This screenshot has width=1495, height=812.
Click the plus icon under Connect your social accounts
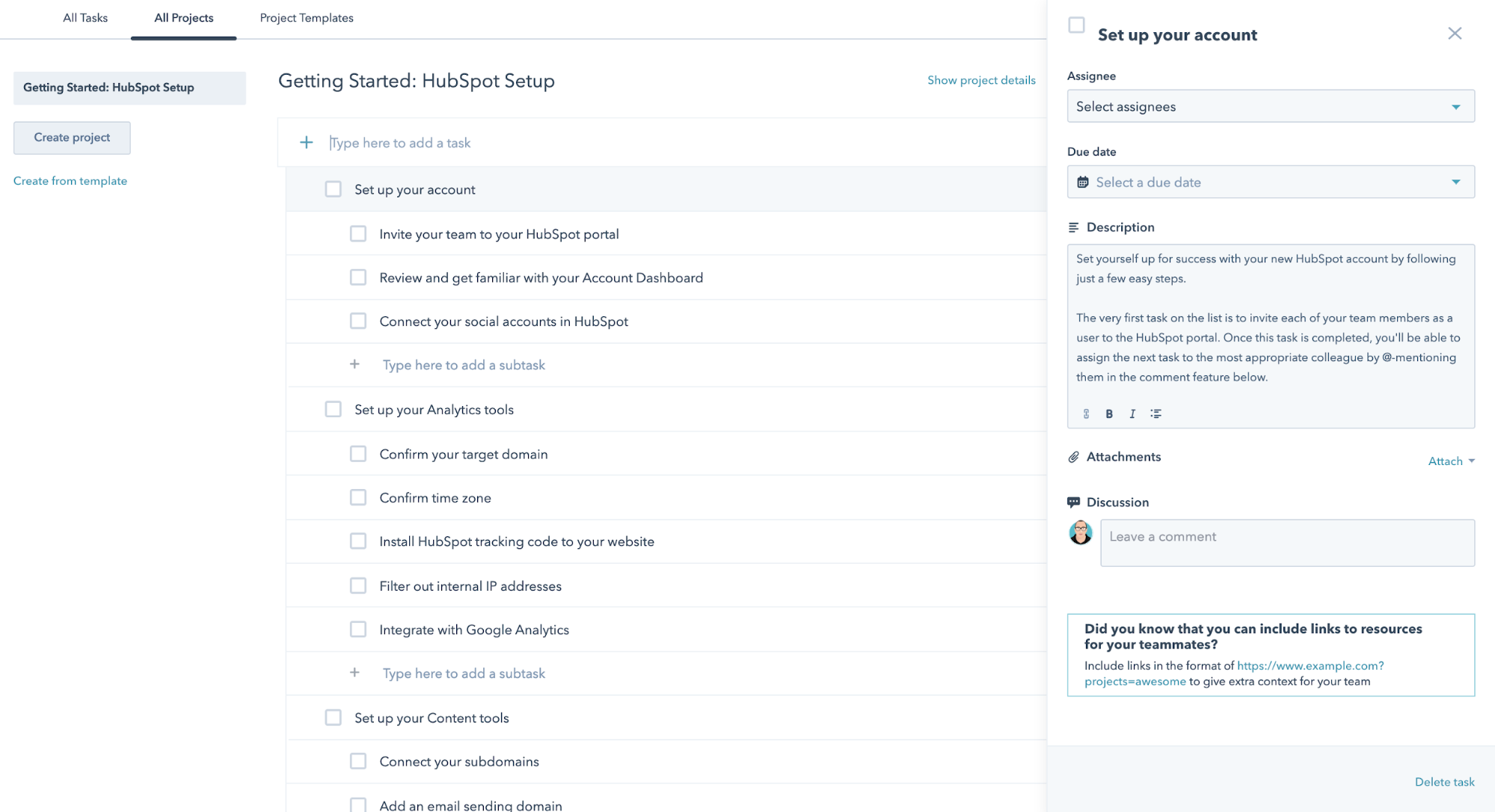pyautogui.click(x=354, y=364)
